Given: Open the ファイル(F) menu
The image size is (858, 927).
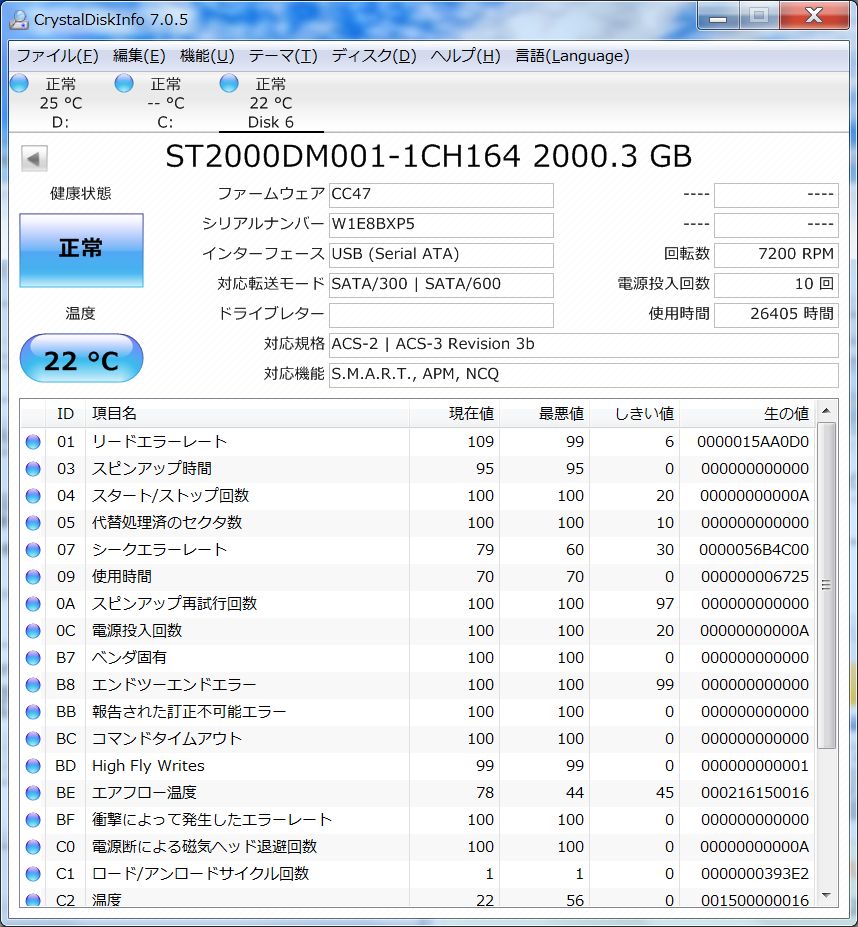Looking at the screenshot, I should click(55, 56).
